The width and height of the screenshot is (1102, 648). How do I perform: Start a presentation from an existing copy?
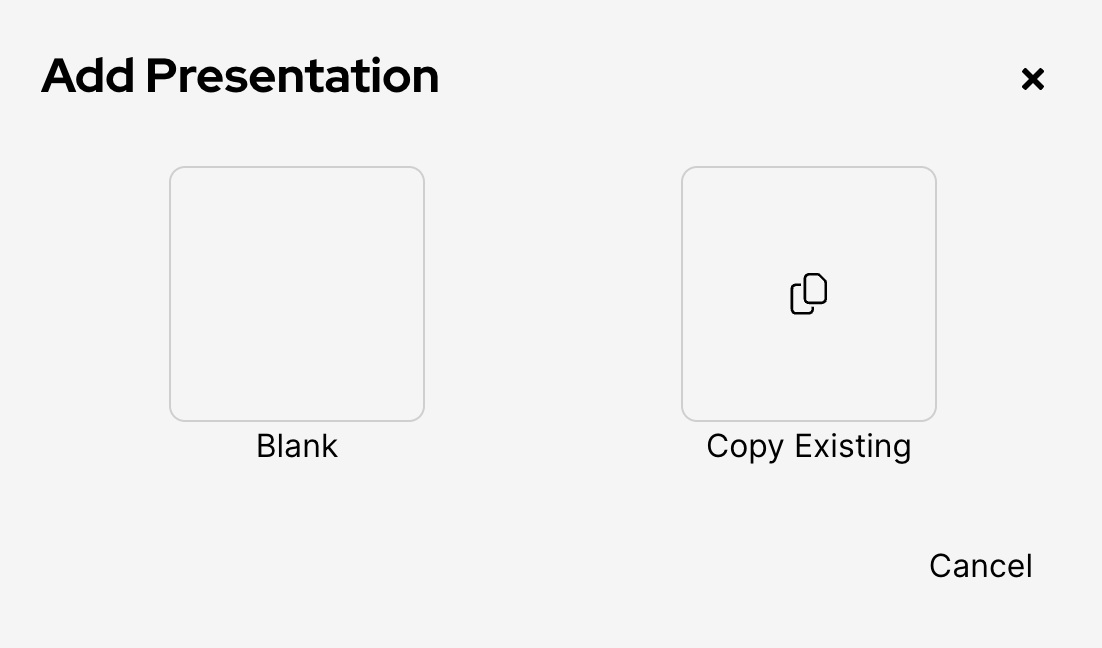point(808,294)
